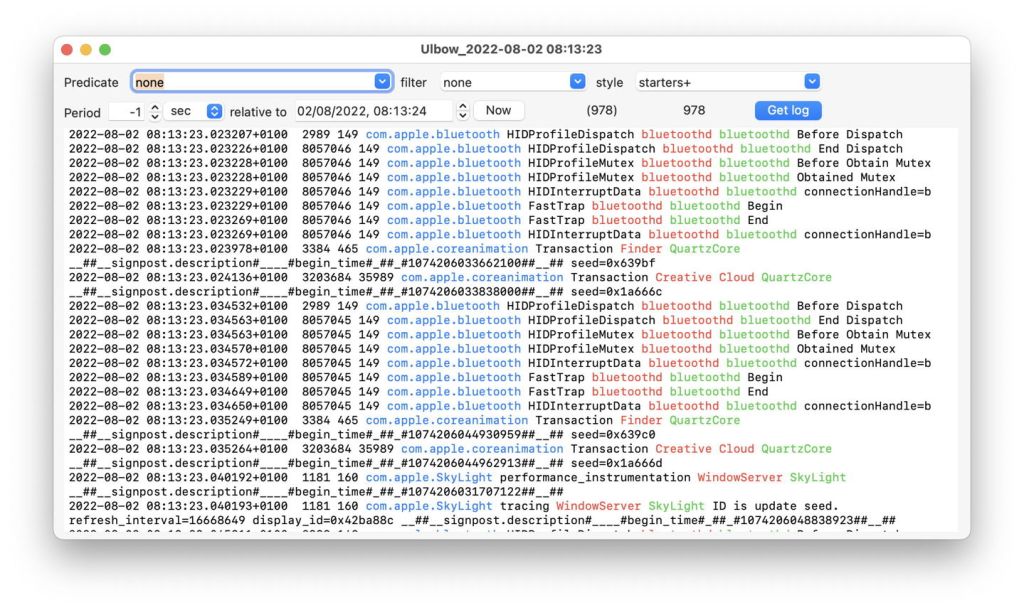
Task: Open the Predicate combo box arrow
Action: tap(382, 82)
